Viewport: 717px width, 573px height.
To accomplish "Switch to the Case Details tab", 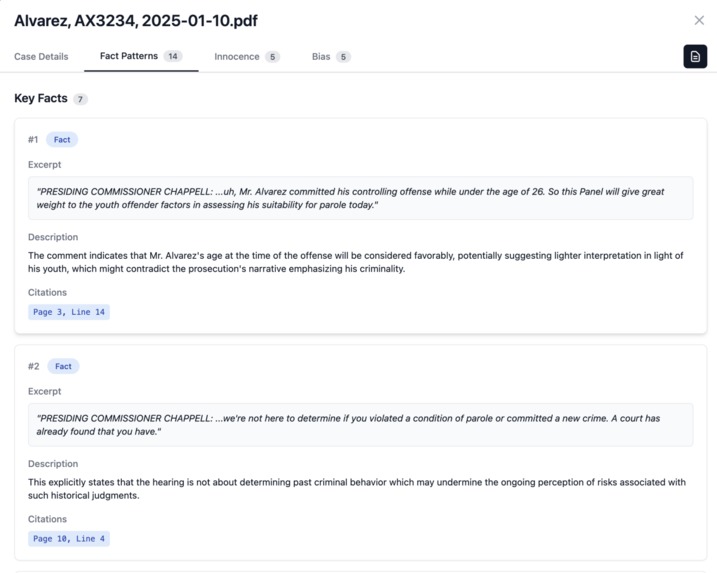I will tap(41, 57).
